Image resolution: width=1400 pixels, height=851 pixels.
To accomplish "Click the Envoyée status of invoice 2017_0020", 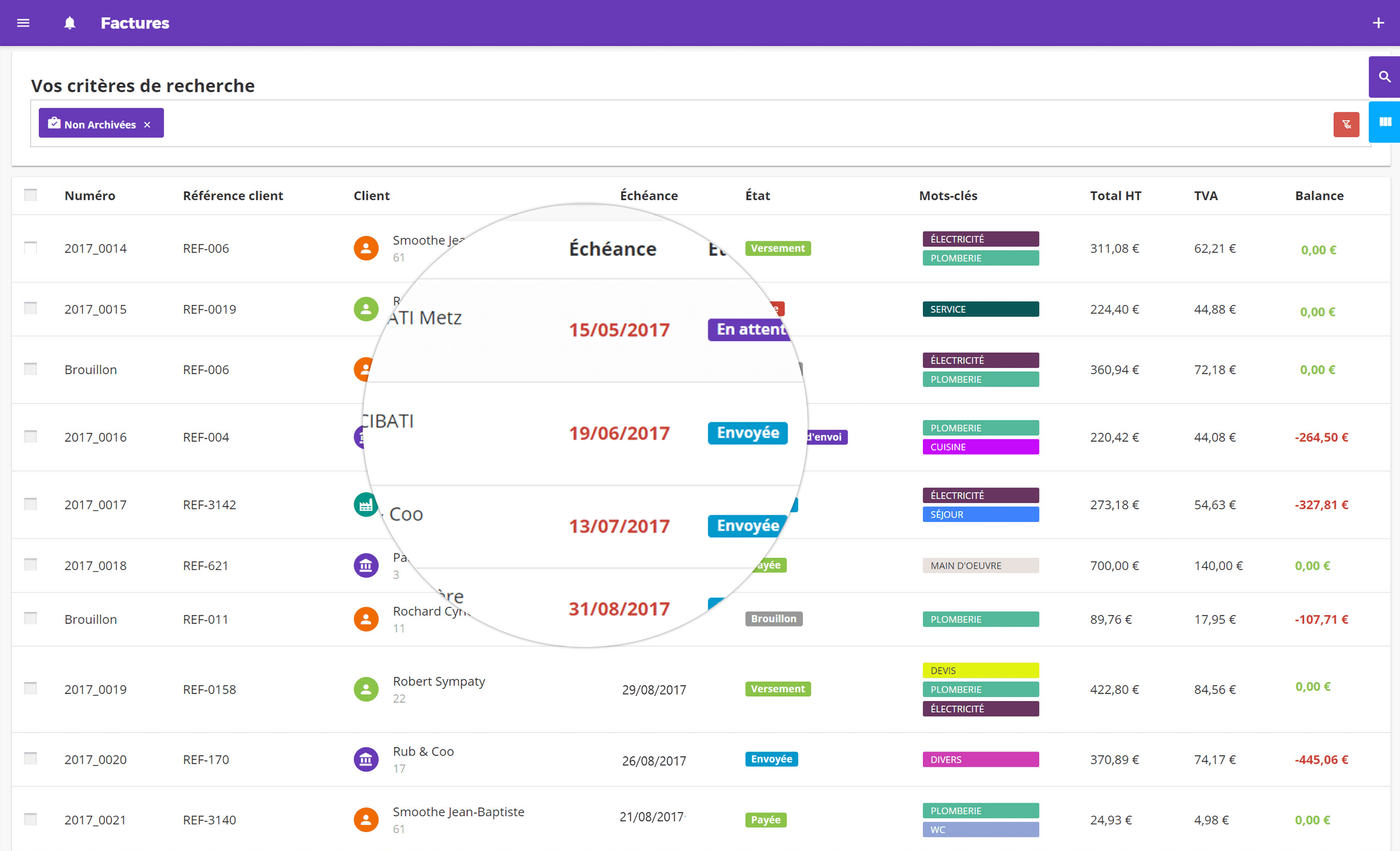I will click(772, 759).
